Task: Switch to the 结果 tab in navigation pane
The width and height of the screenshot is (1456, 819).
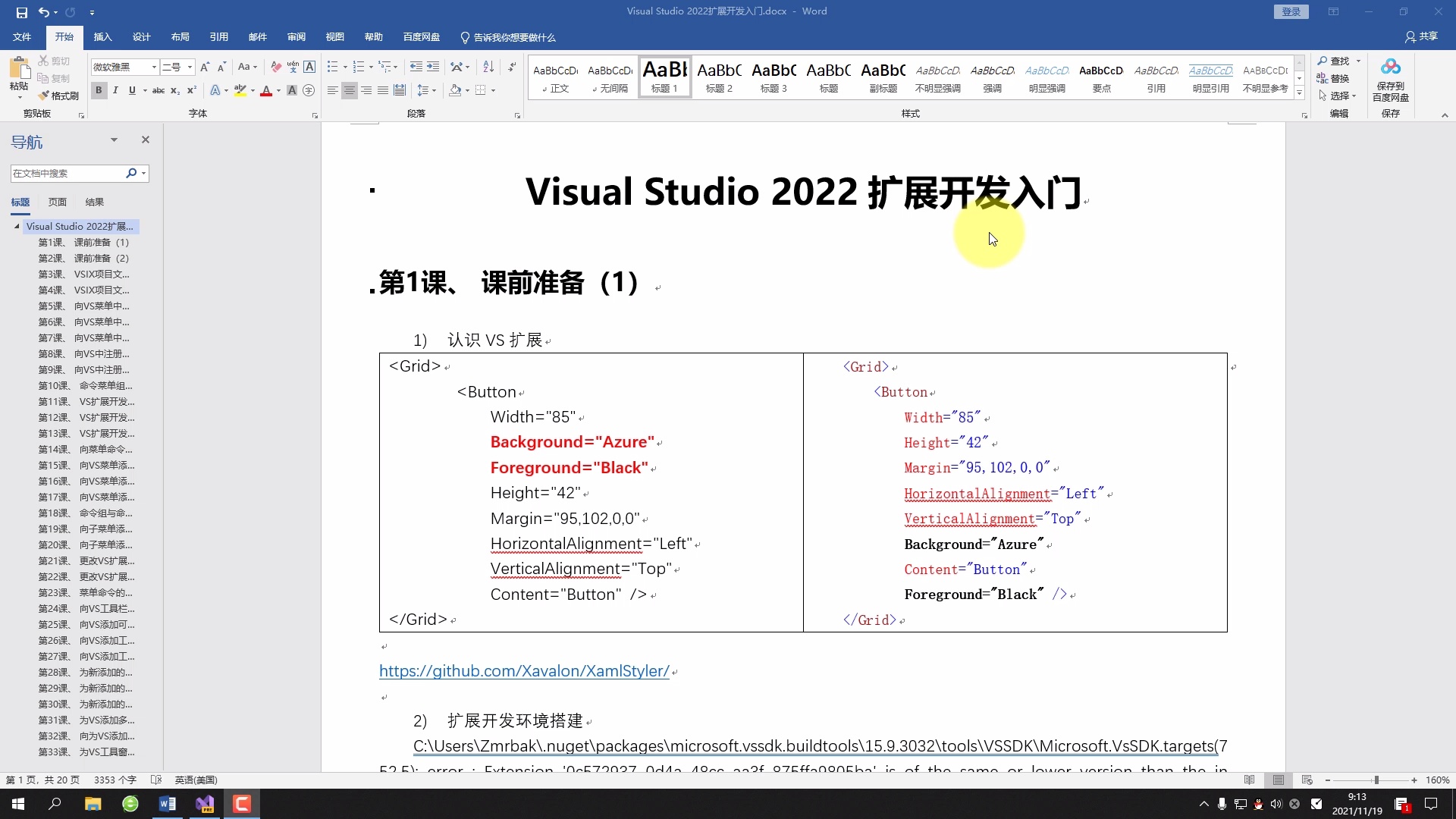Action: click(94, 202)
